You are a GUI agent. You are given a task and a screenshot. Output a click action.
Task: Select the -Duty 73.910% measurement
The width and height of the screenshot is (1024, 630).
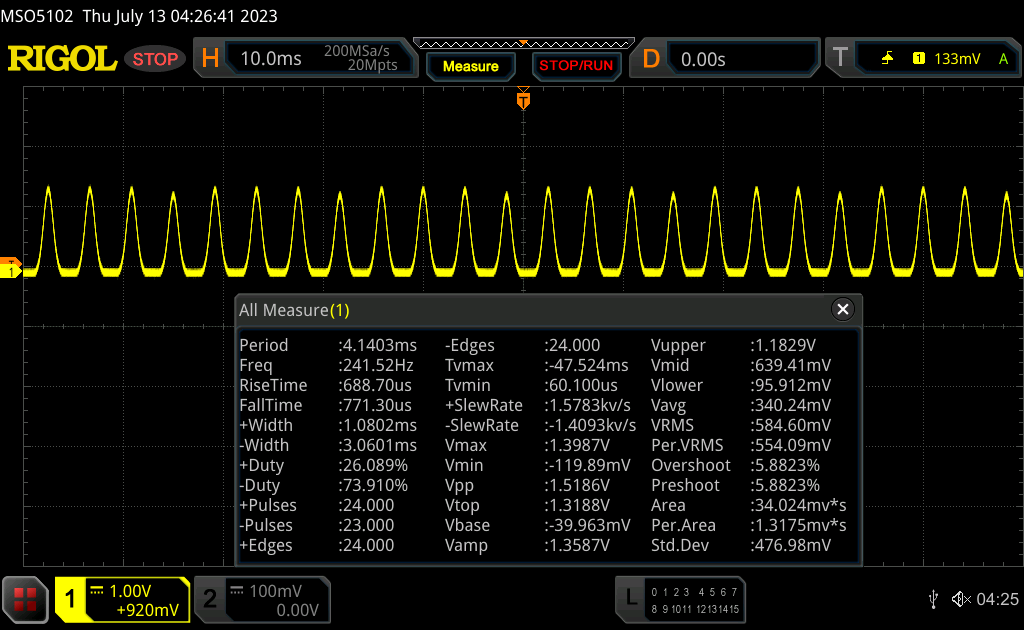tap(323, 485)
